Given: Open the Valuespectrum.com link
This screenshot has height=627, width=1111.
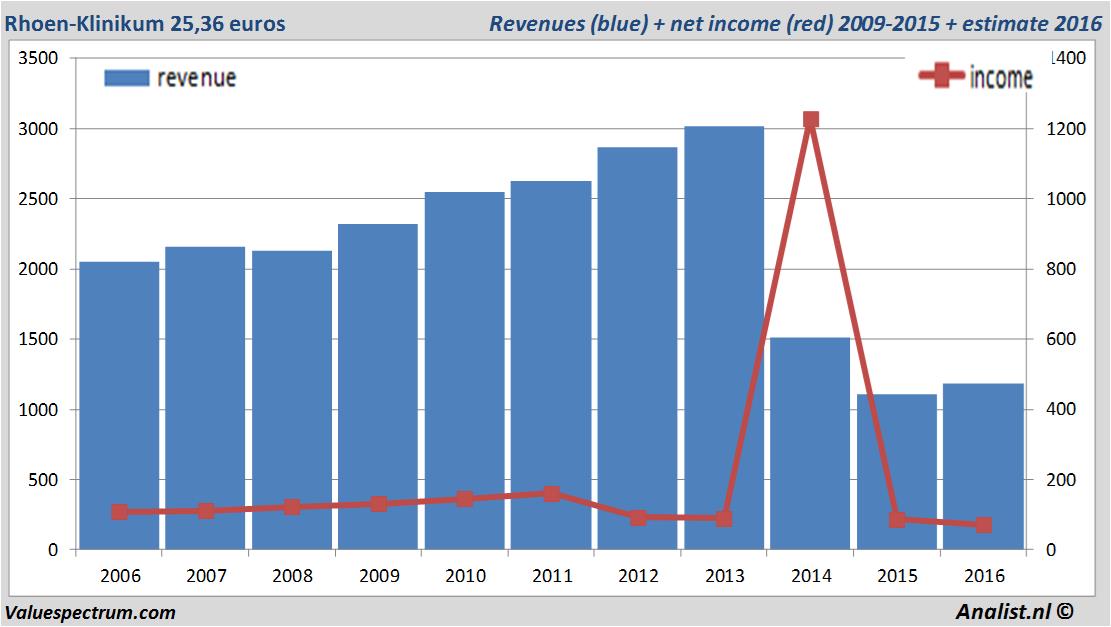Looking at the screenshot, I should 90,613.
